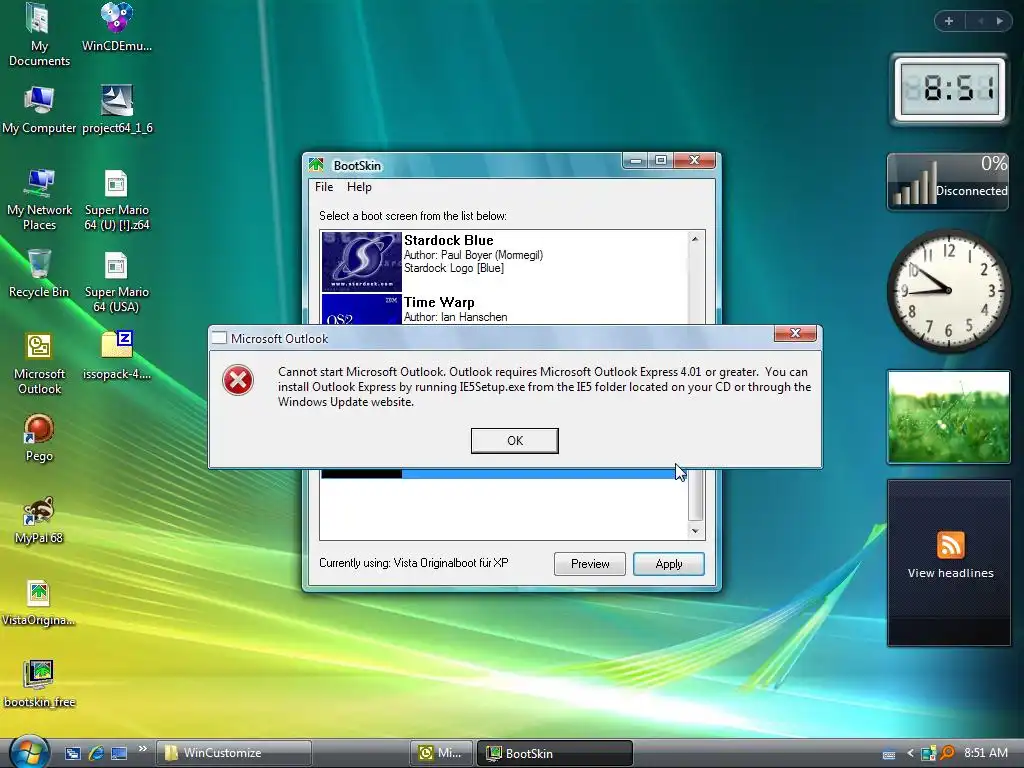
Task: Close the BootSkin window
Action: pos(694,160)
